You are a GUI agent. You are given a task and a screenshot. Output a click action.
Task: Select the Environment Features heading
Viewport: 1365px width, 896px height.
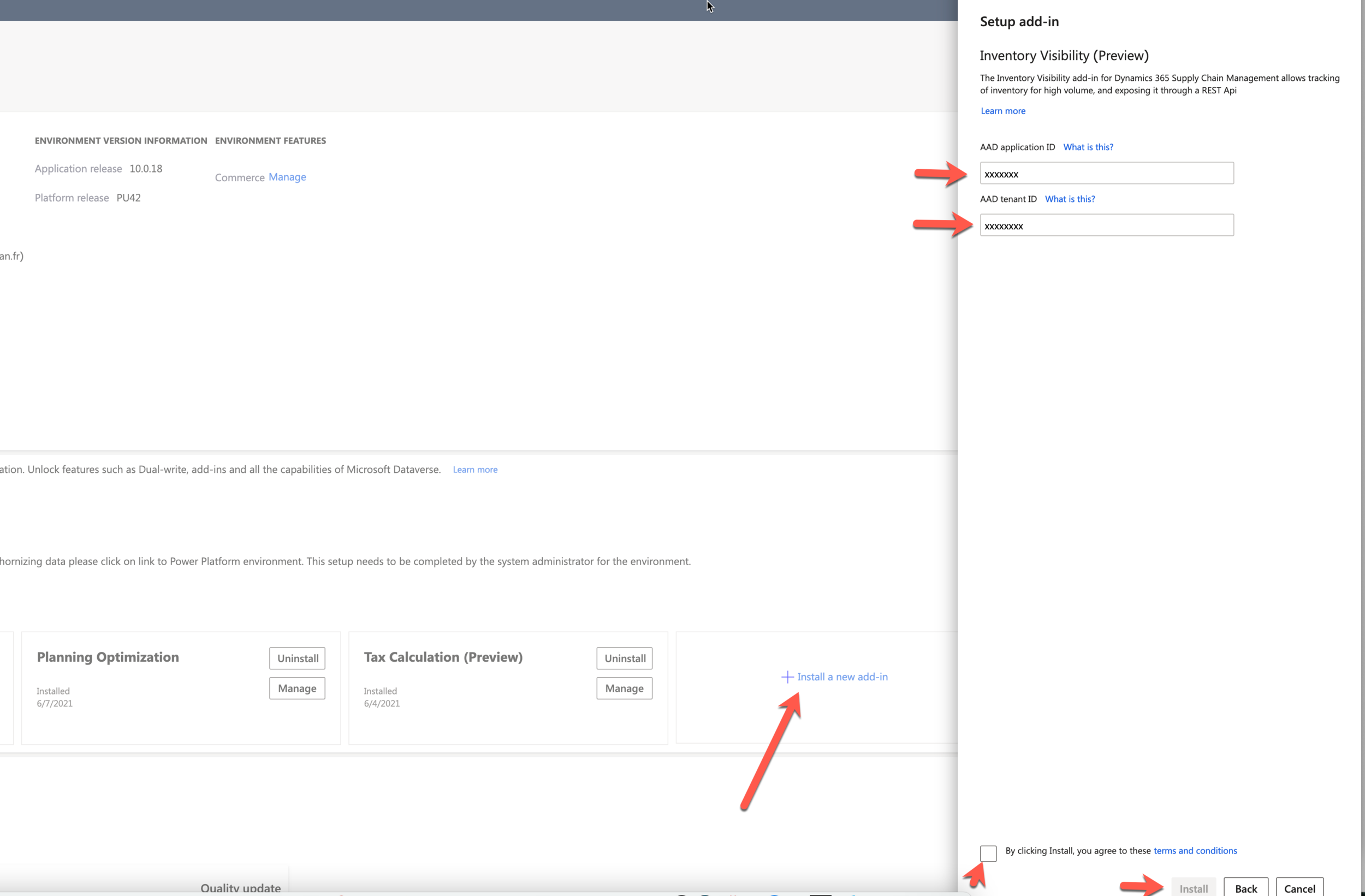tap(270, 140)
